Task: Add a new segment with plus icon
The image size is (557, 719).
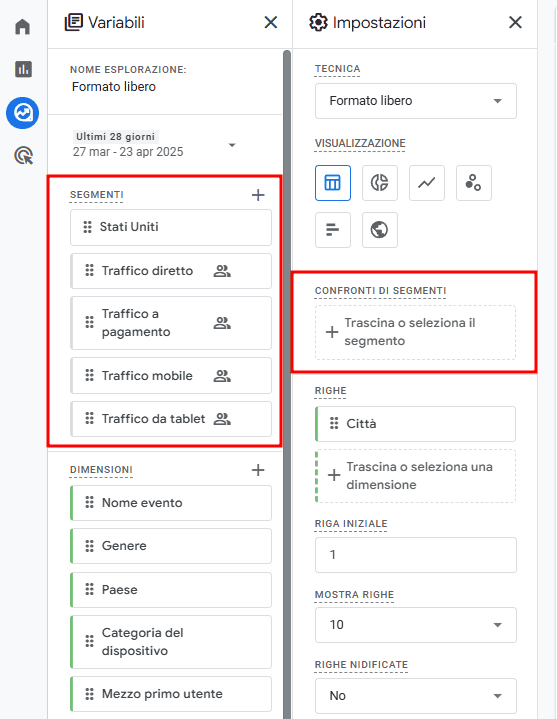Action: click(x=258, y=195)
